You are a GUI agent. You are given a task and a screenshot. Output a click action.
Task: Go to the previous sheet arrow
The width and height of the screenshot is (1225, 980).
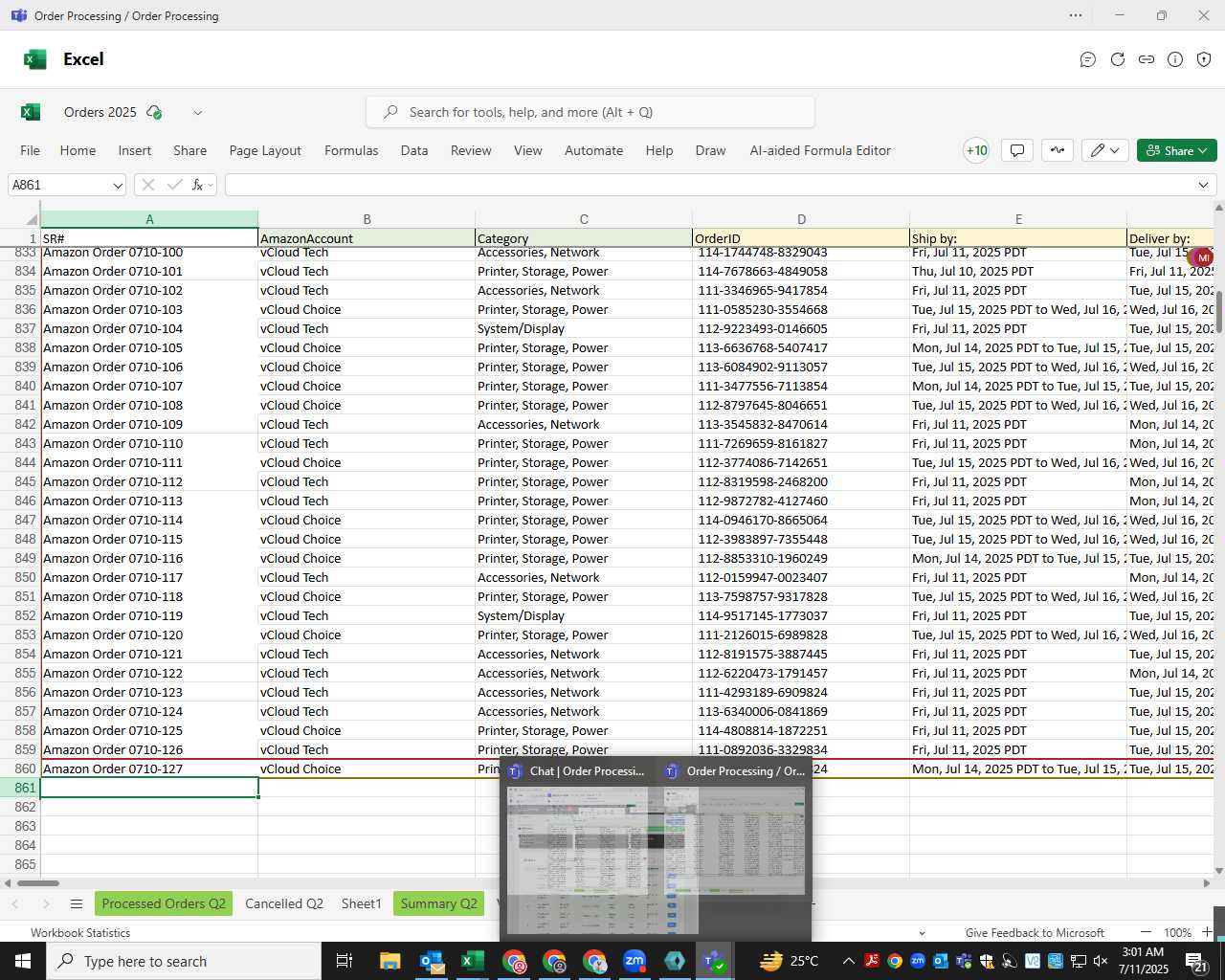coord(15,903)
